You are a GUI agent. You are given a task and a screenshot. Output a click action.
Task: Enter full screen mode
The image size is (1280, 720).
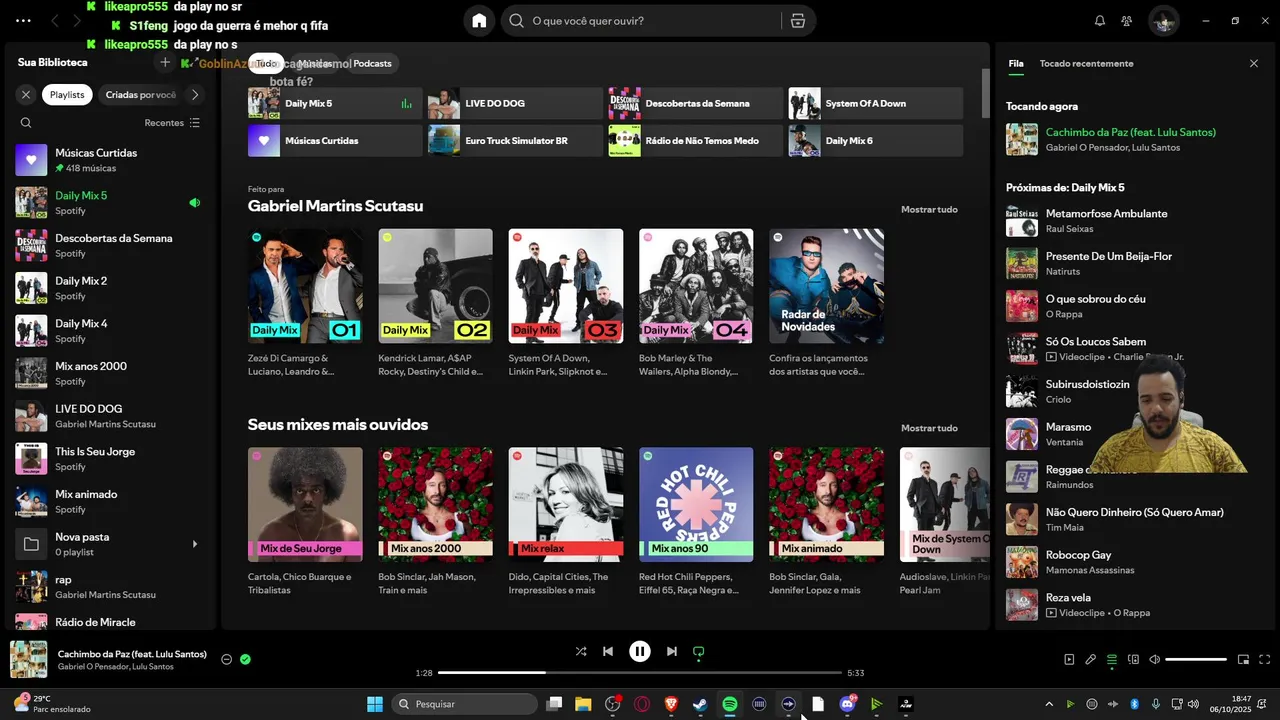click(x=1265, y=659)
